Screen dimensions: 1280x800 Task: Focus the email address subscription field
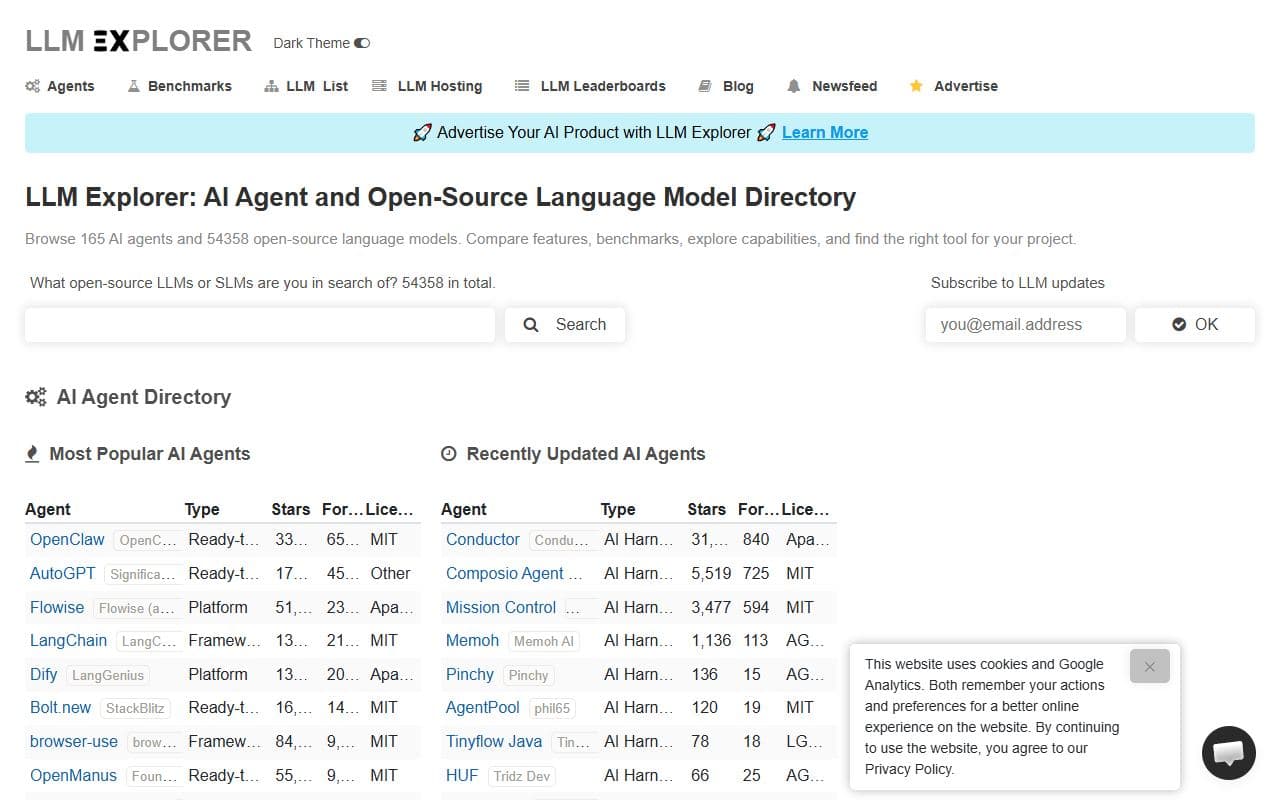1025,325
